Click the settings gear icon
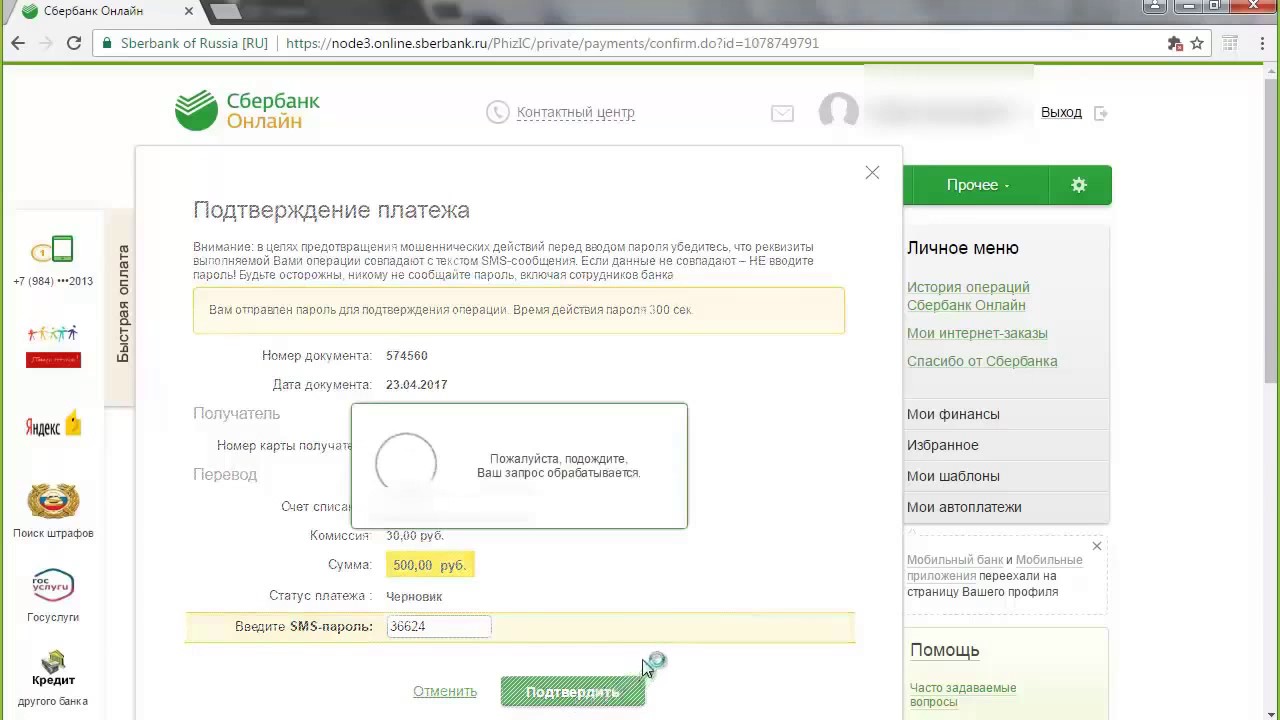Image resolution: width=1280 pixels, height=720 pixels. coord(1079,185)
